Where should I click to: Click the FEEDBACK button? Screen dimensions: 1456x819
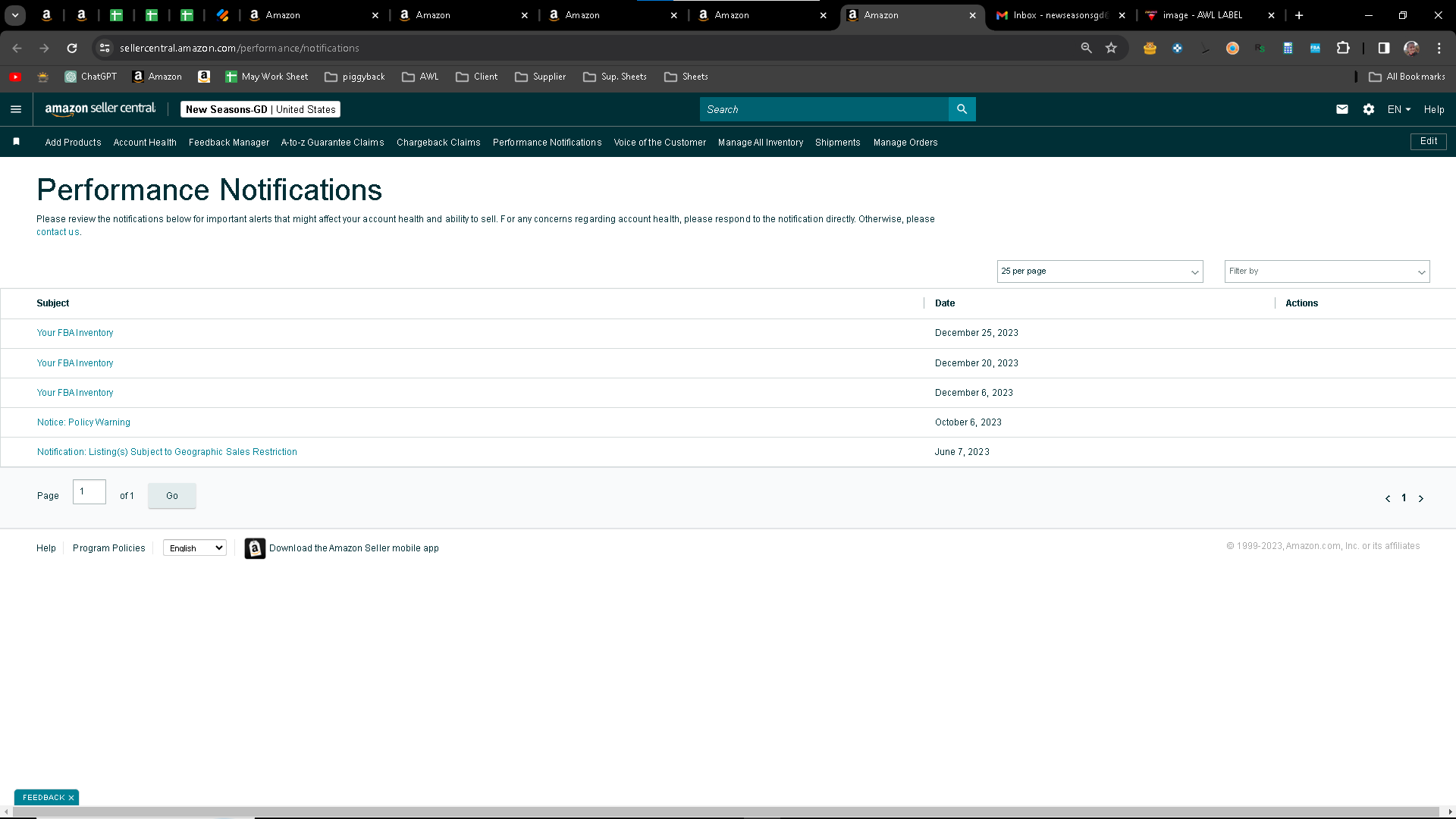[44, 798]
